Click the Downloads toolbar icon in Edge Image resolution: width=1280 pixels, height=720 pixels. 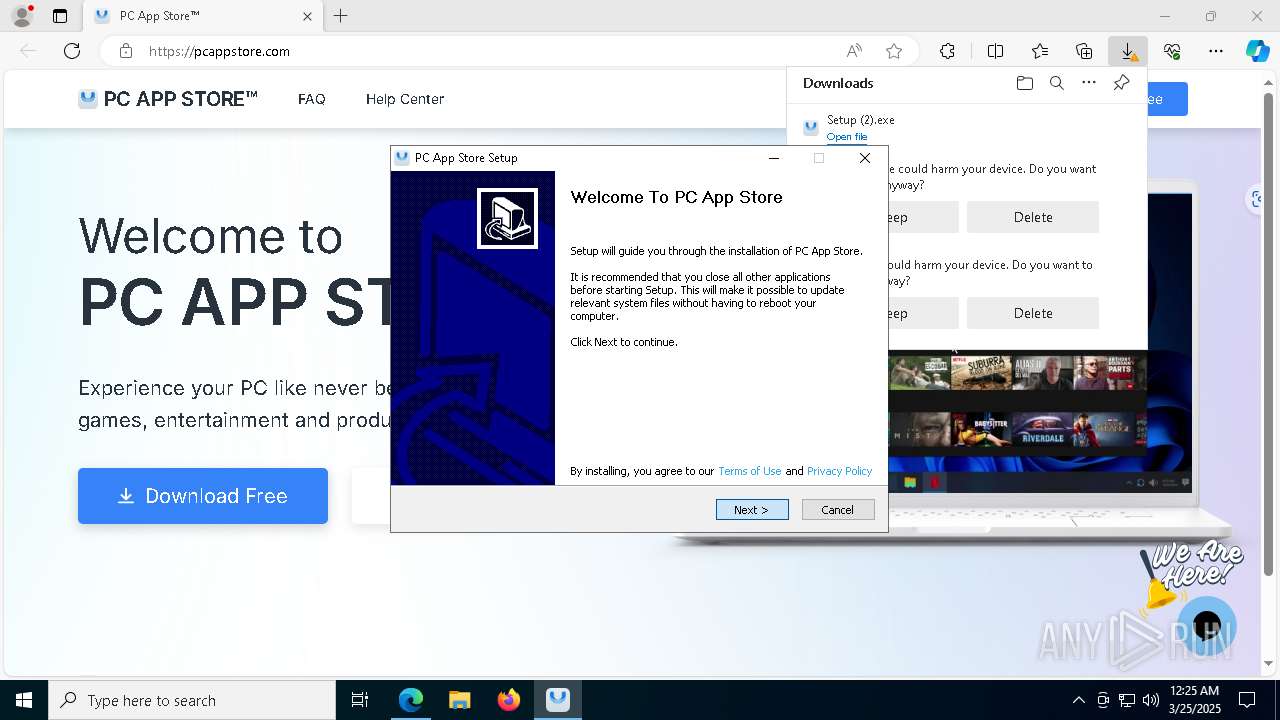pyautogui.click(x=1127, y=51)
